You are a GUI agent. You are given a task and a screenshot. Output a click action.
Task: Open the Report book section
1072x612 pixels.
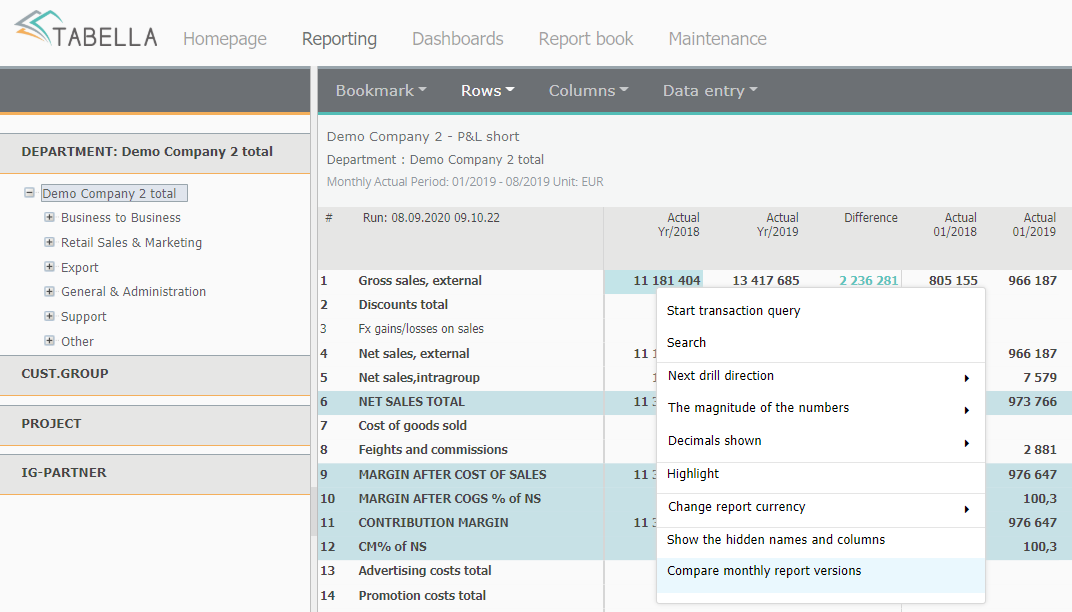tap(586, 39)
